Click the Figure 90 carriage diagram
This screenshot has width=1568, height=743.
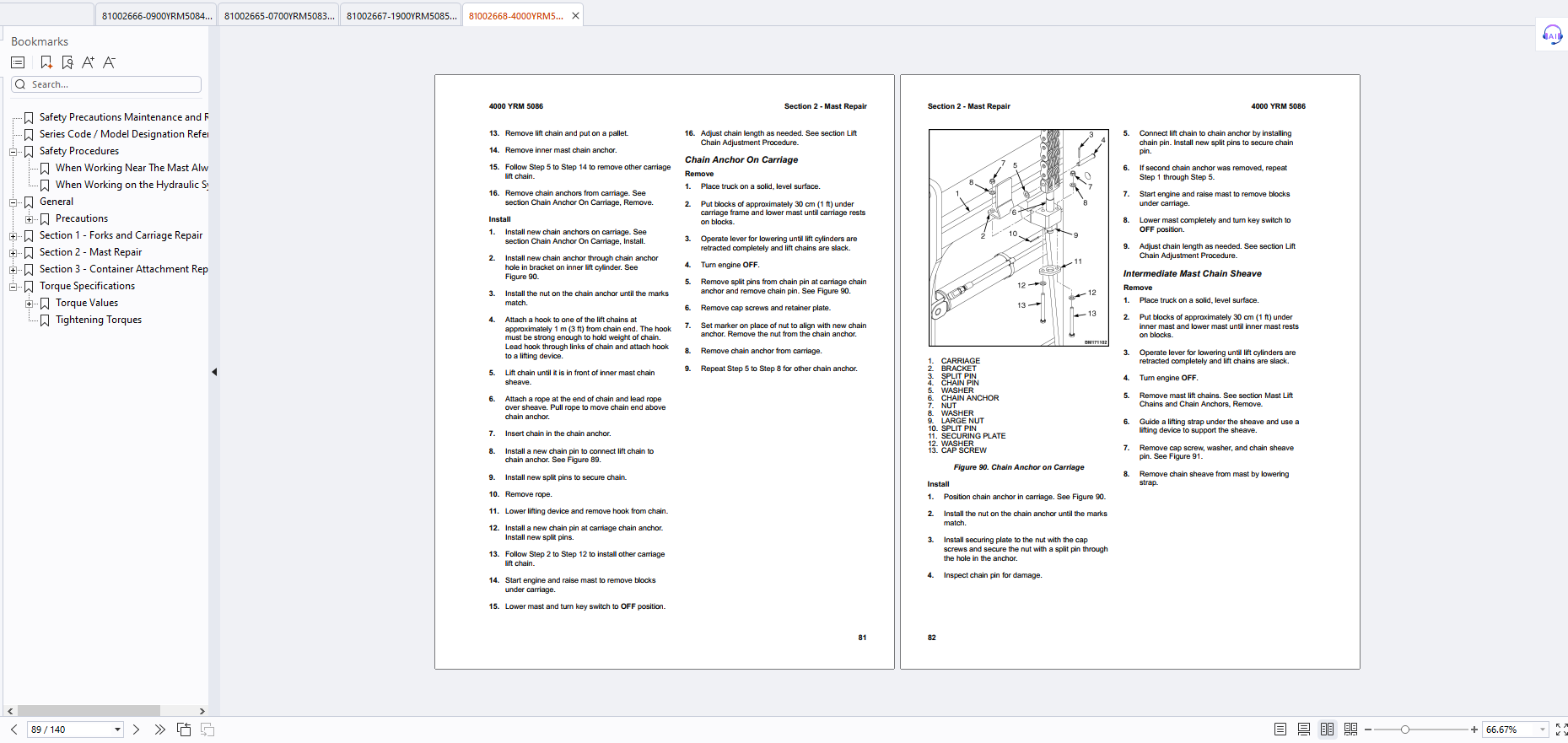click(1018, 237)
